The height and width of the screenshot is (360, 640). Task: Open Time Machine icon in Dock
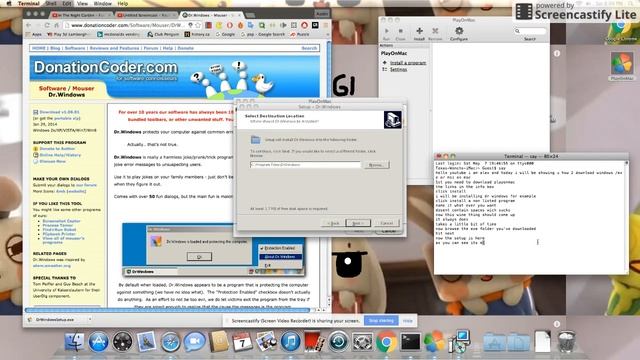pos(338,342)
